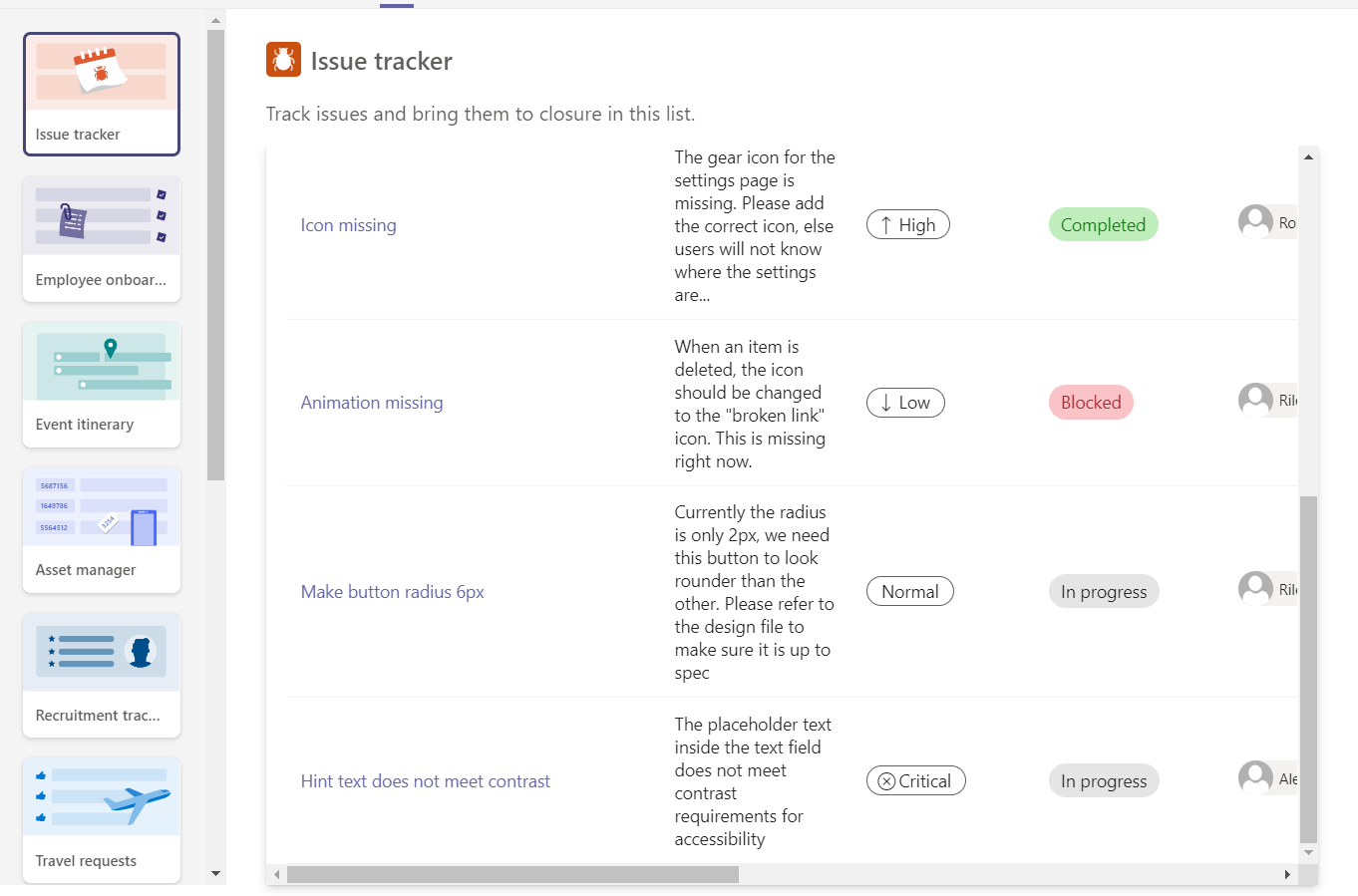Click the avatar icon in Hint text row

click(1255, 777)
